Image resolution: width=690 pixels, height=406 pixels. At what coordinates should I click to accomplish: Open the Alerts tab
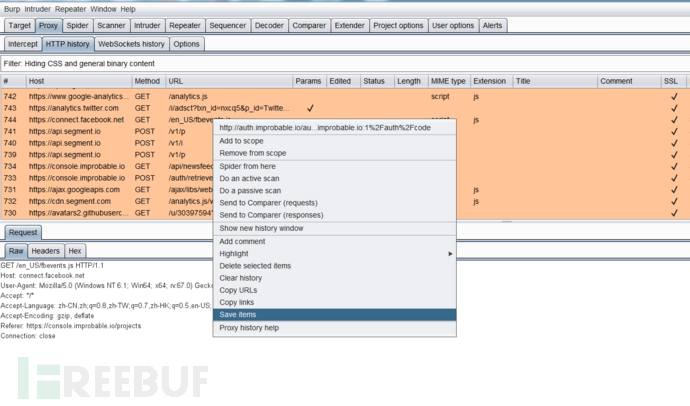coord(492,26)
